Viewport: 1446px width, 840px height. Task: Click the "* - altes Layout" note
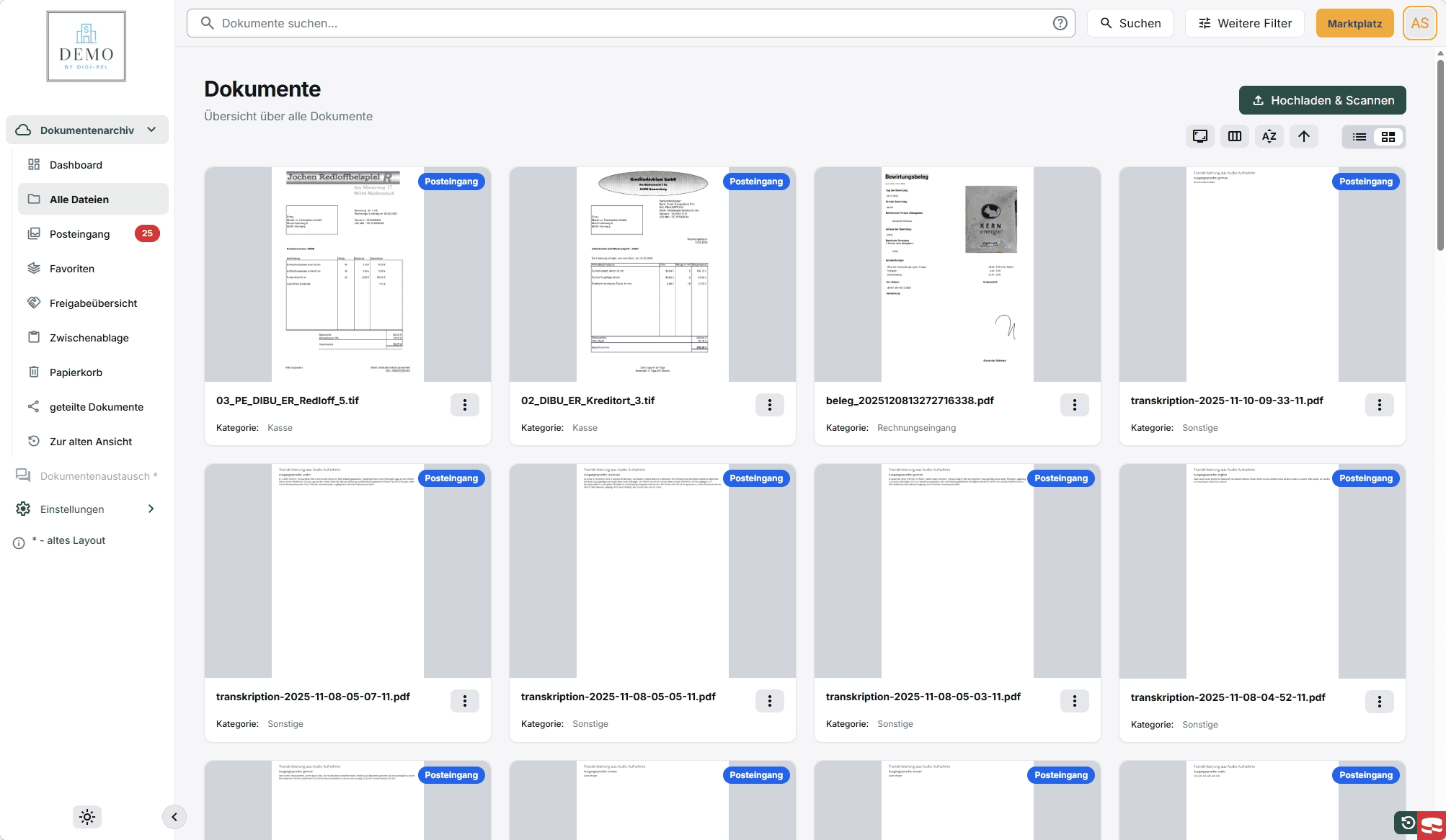(69, 540)
